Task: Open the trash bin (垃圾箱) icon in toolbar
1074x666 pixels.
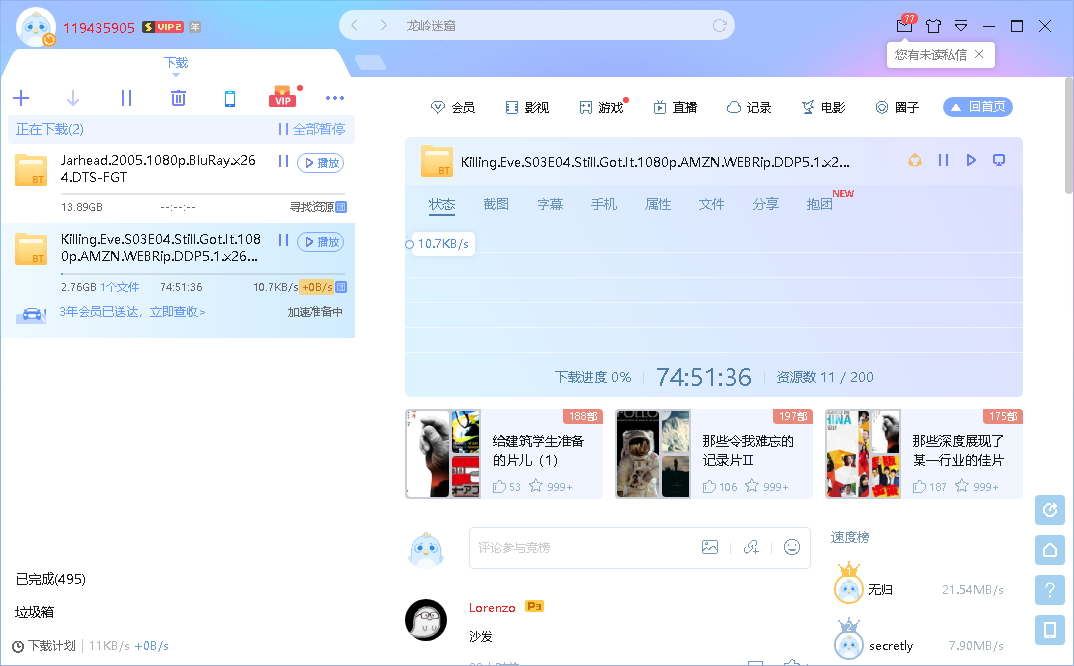Action: click(x=178, y=98)
